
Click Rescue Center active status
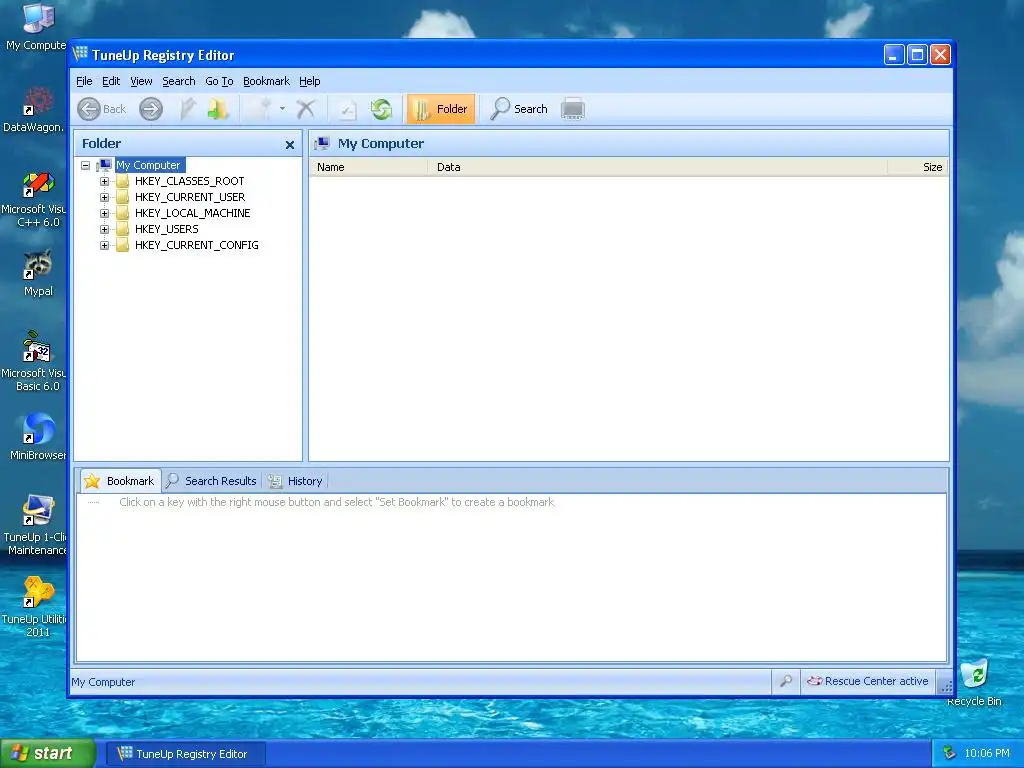(868, 681)
